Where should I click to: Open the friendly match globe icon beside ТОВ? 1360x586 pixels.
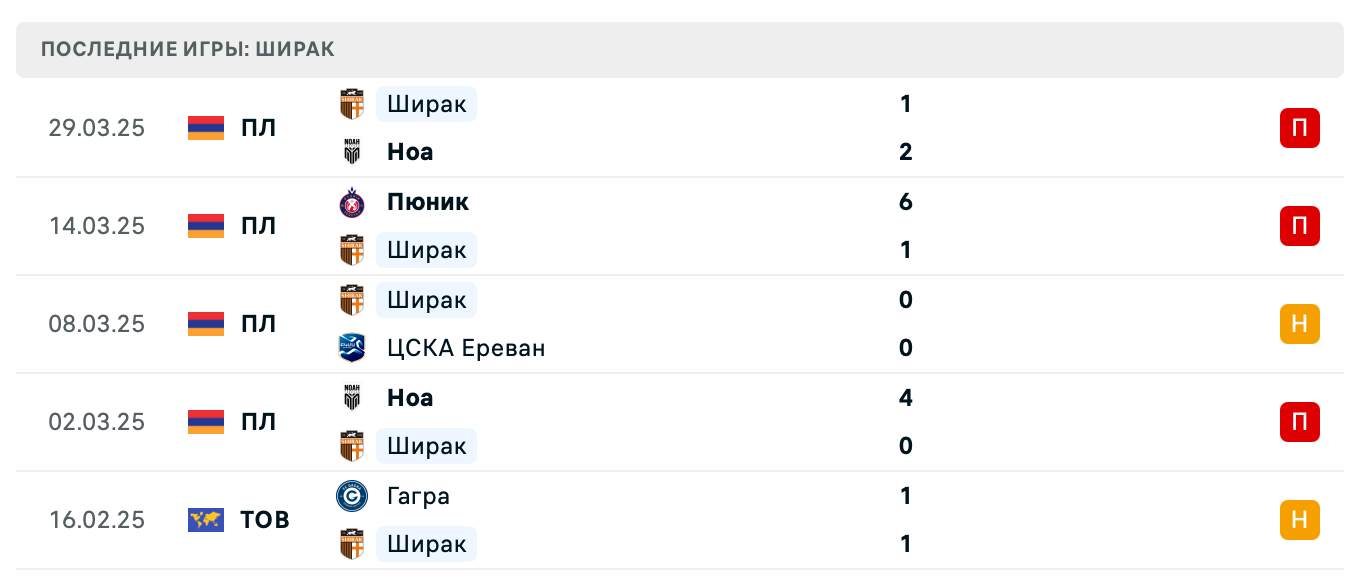pos(204,520)
